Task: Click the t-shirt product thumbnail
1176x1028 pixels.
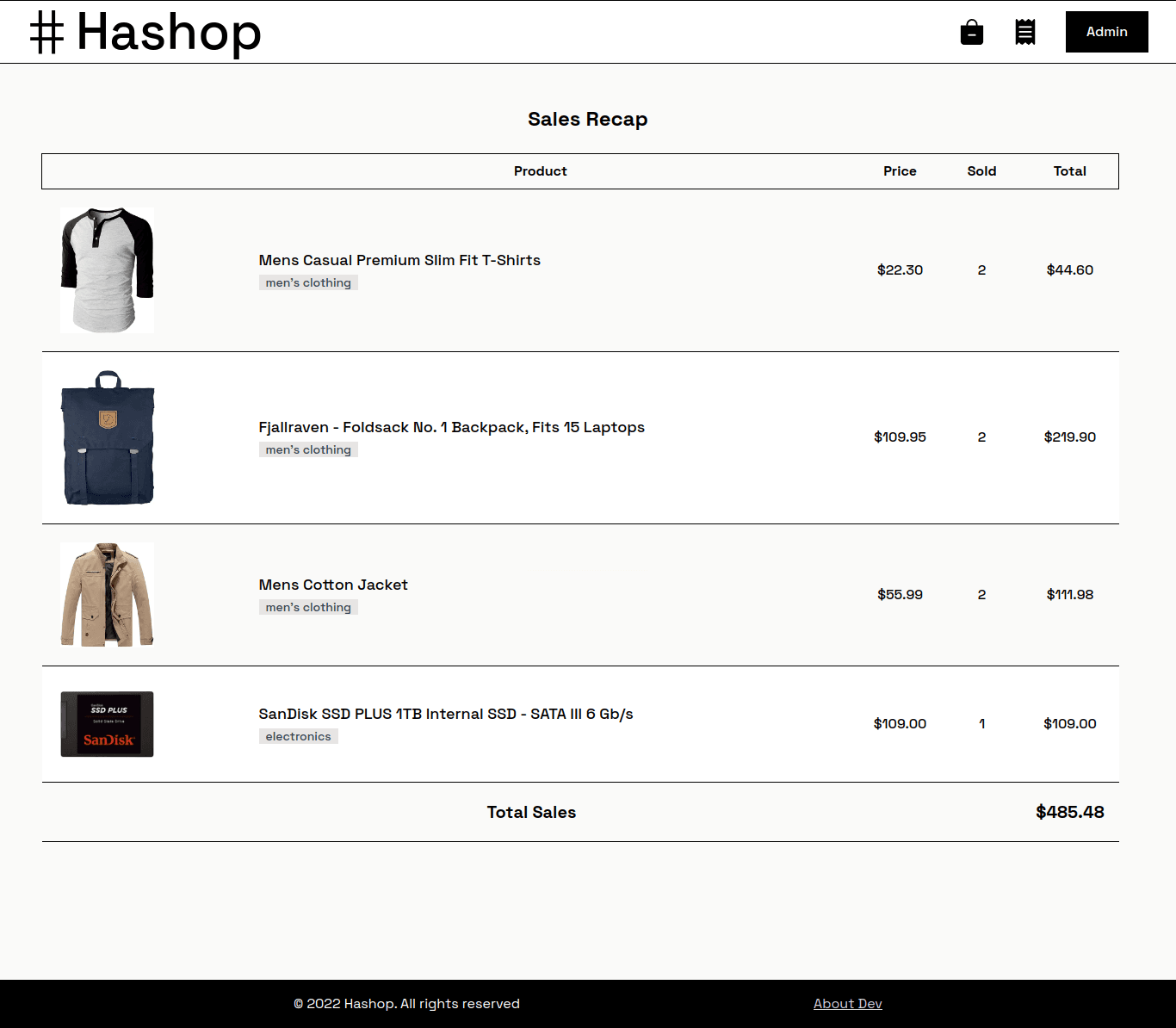Action: point(106,269)
